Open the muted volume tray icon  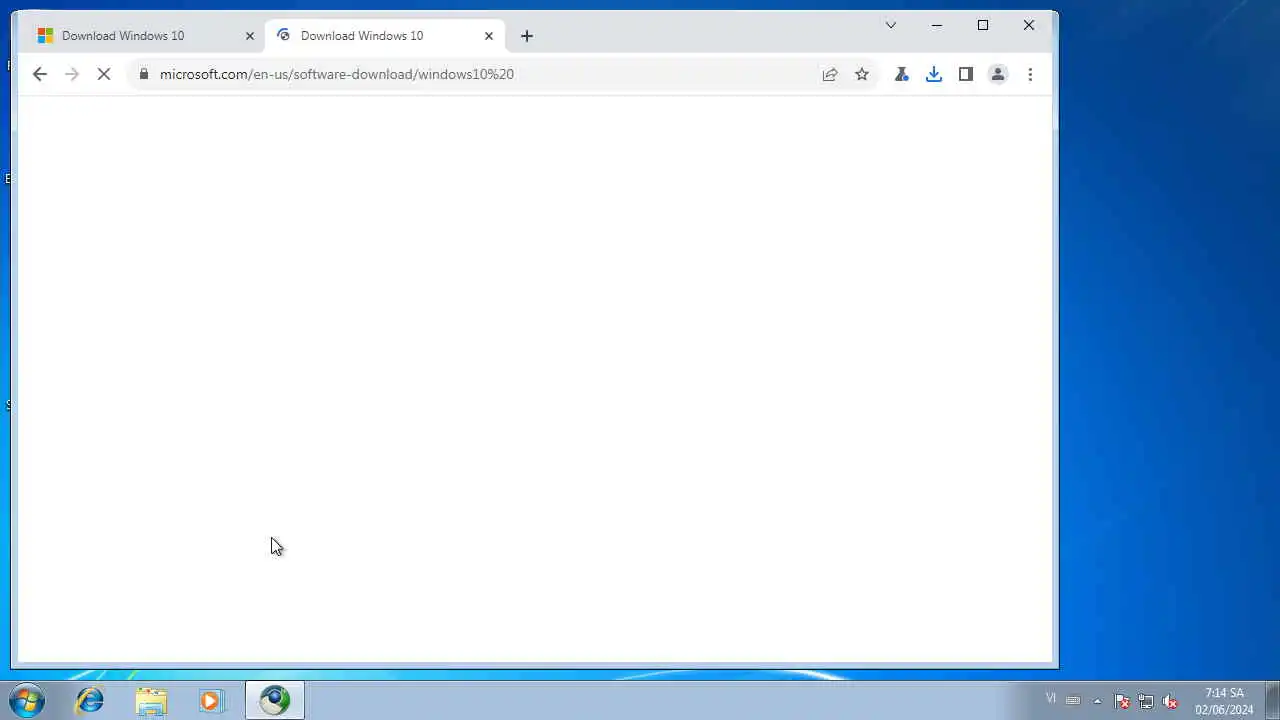pyautogui.click(x=1170, y=701)
